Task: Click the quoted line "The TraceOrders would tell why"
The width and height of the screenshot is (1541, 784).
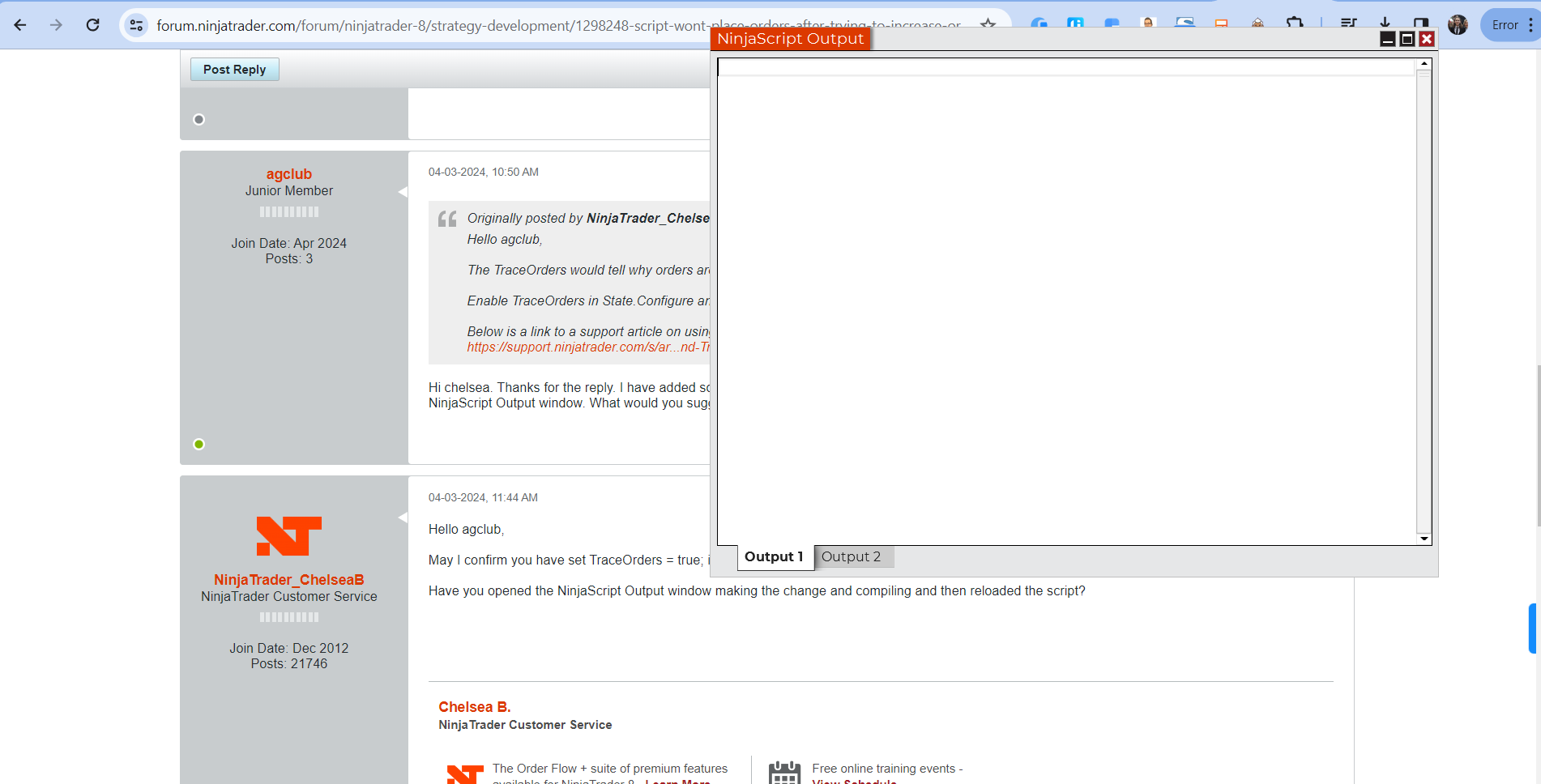Action: coord(588,271)
